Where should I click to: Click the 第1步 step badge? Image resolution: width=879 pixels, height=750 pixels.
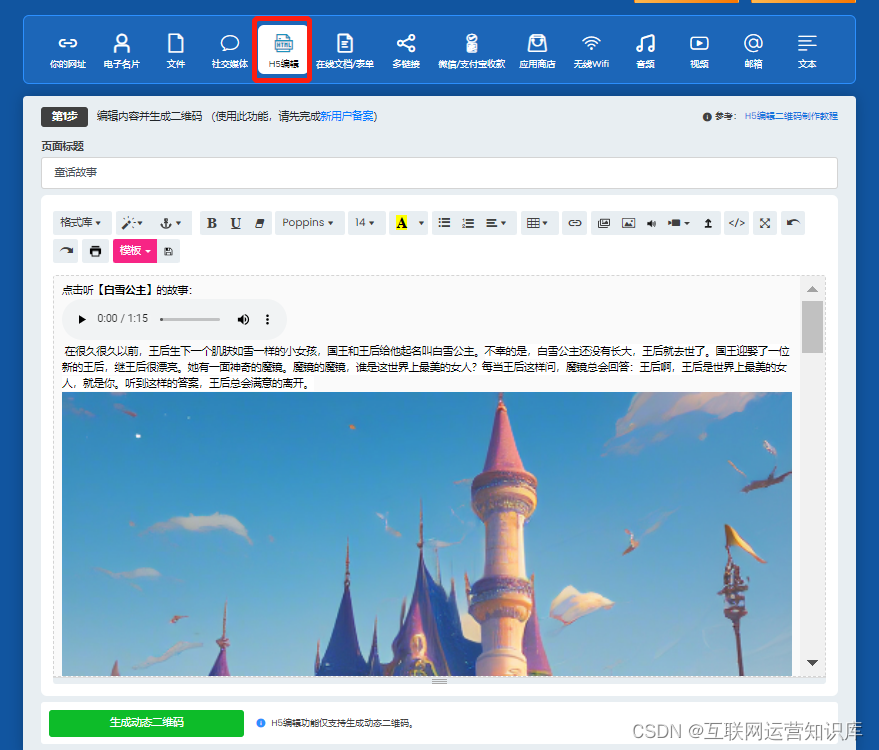(64, 116)
